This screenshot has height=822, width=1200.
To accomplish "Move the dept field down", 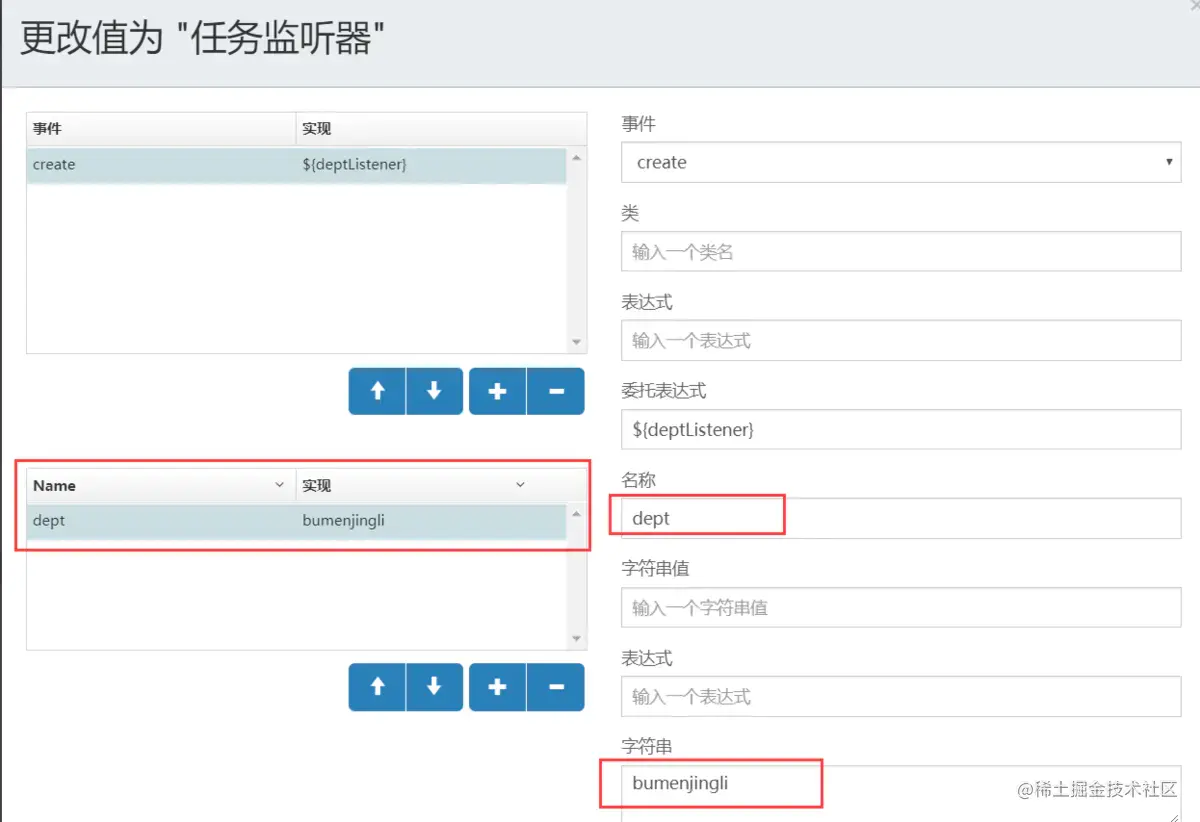I will [434, 687].
